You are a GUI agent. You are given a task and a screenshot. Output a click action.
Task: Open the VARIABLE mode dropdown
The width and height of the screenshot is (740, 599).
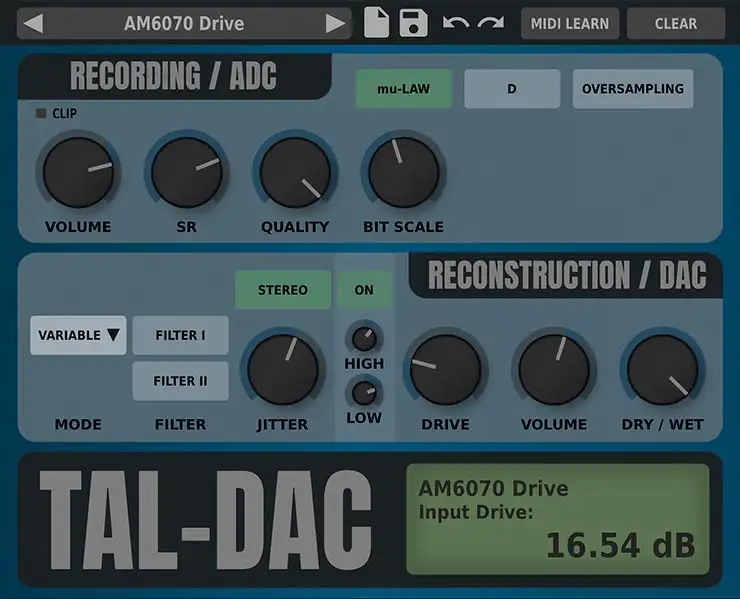click(78, 335)
